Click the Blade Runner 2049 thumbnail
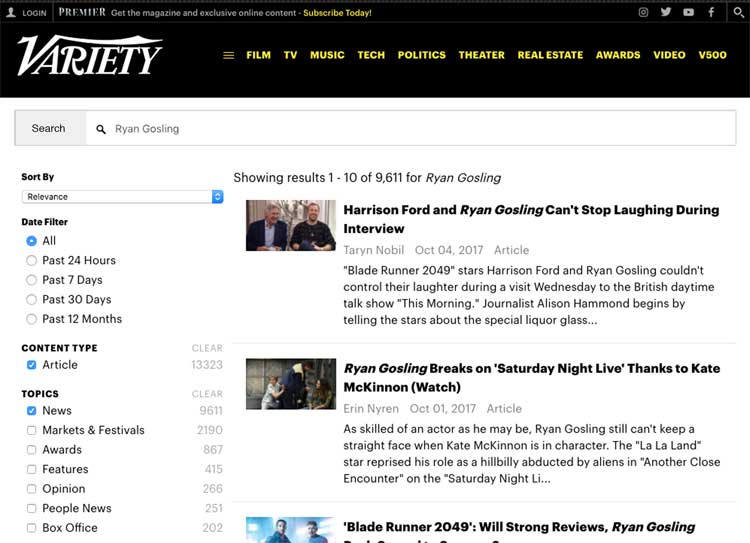Screen dimensions: 750x543 point(291,530)
